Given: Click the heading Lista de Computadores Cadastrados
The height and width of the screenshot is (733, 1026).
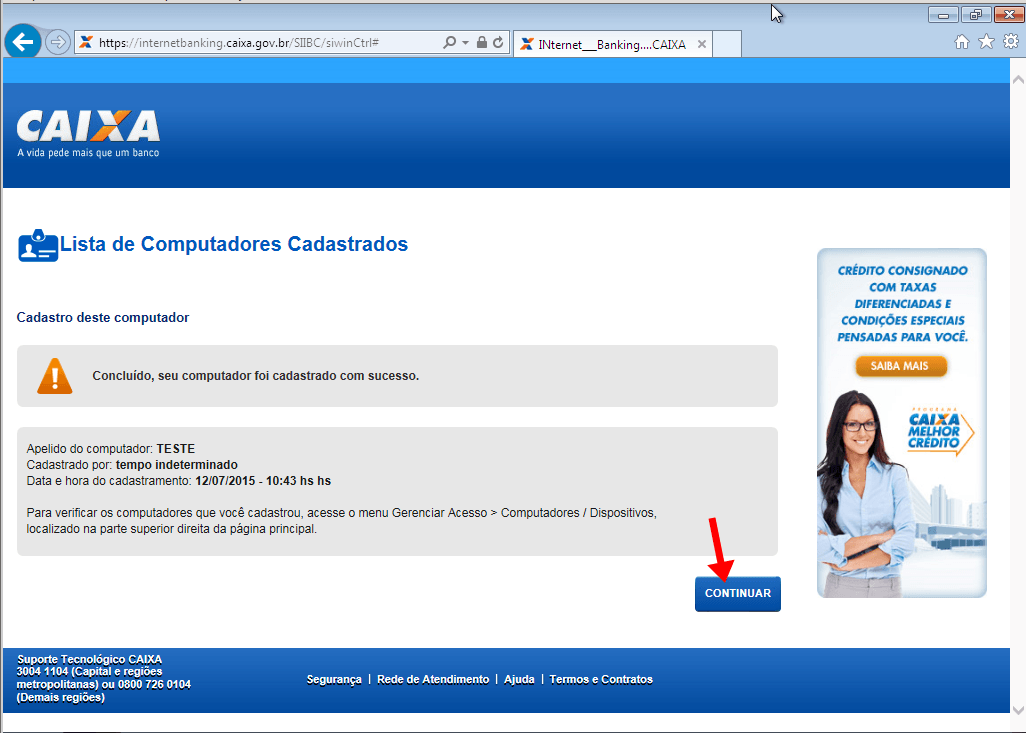Looking at the screenshot, I should click(x=234, y=244).
